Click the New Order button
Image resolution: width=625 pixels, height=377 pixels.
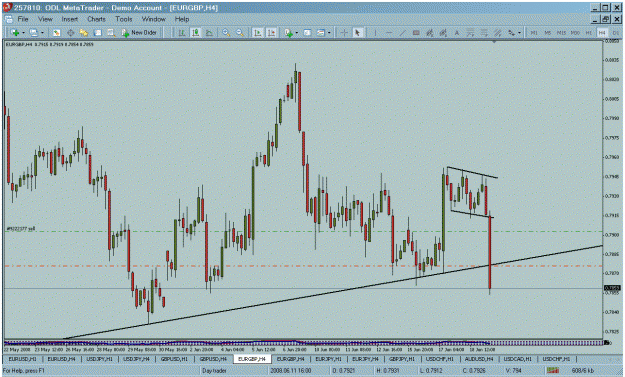[x=139, y=33]
